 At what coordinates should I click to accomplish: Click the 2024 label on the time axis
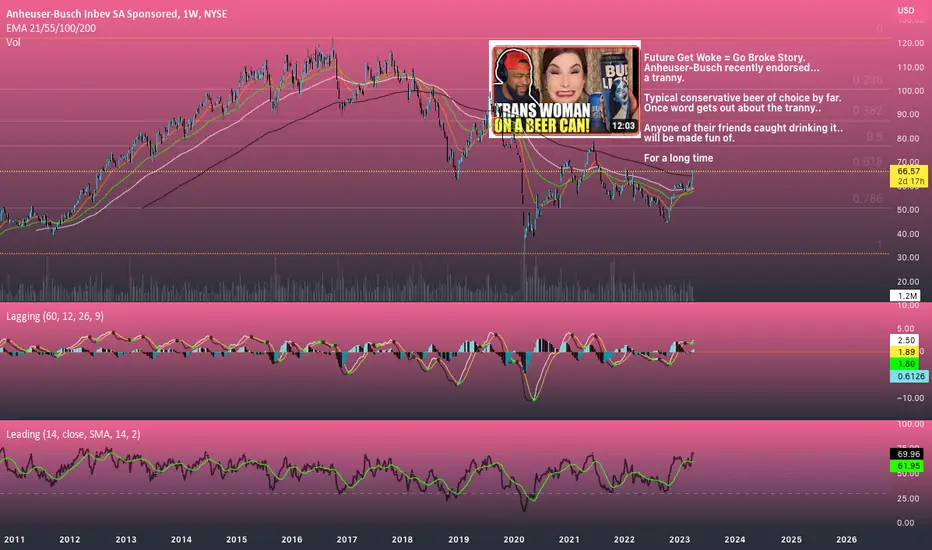point(735,539)
